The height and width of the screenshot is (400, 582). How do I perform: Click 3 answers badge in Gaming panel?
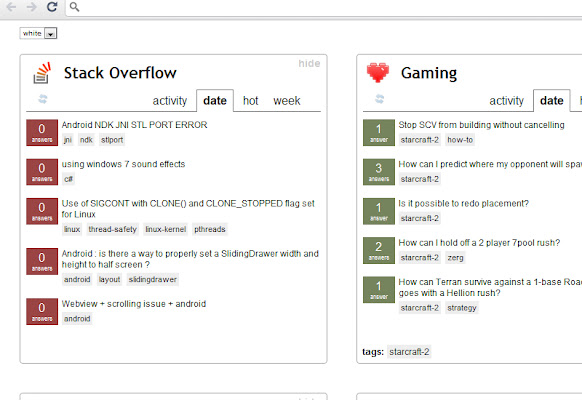click(x=379, y=172)
